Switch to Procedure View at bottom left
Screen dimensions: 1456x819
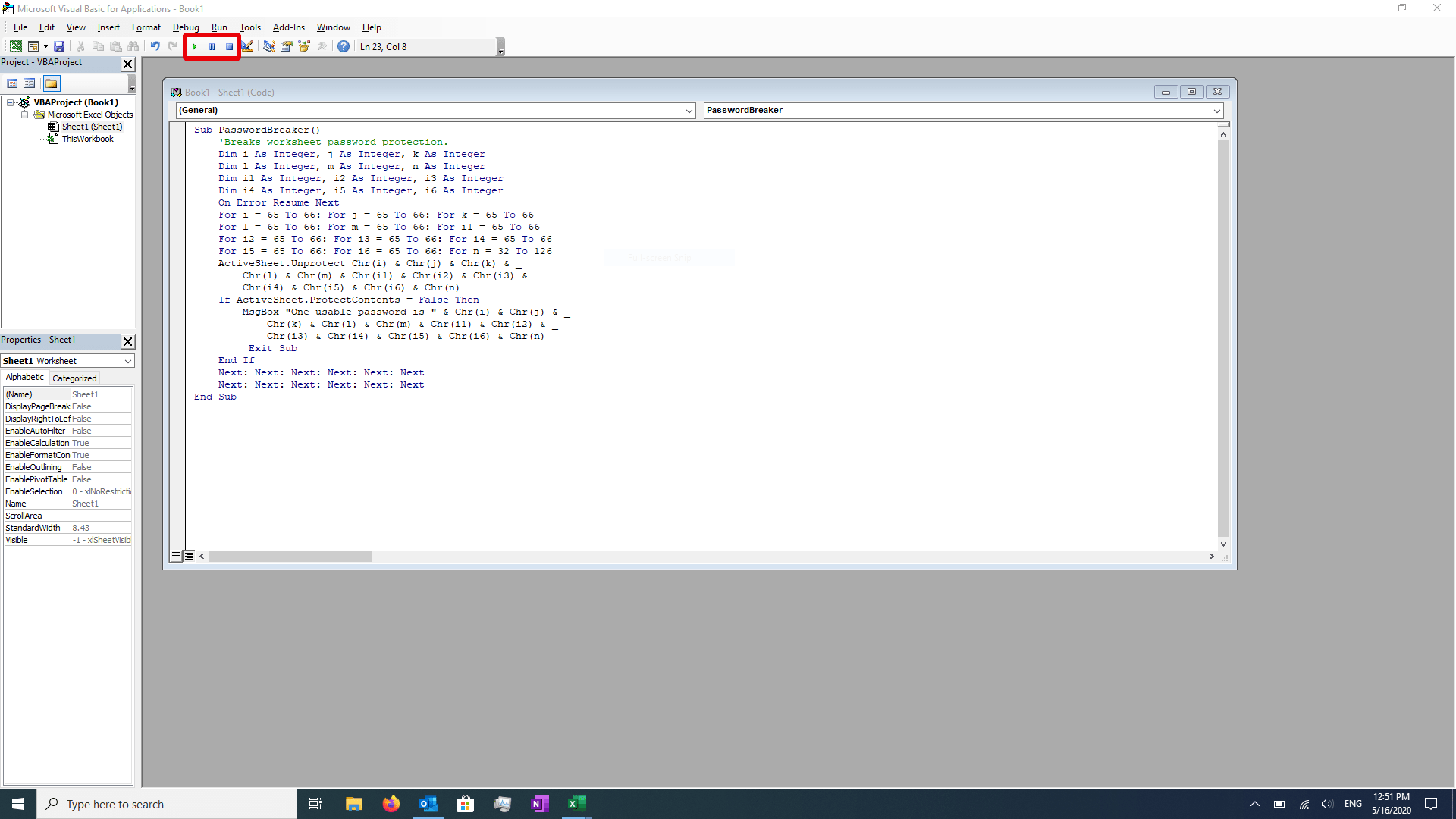pyautogui.click(x=176, y=556)
